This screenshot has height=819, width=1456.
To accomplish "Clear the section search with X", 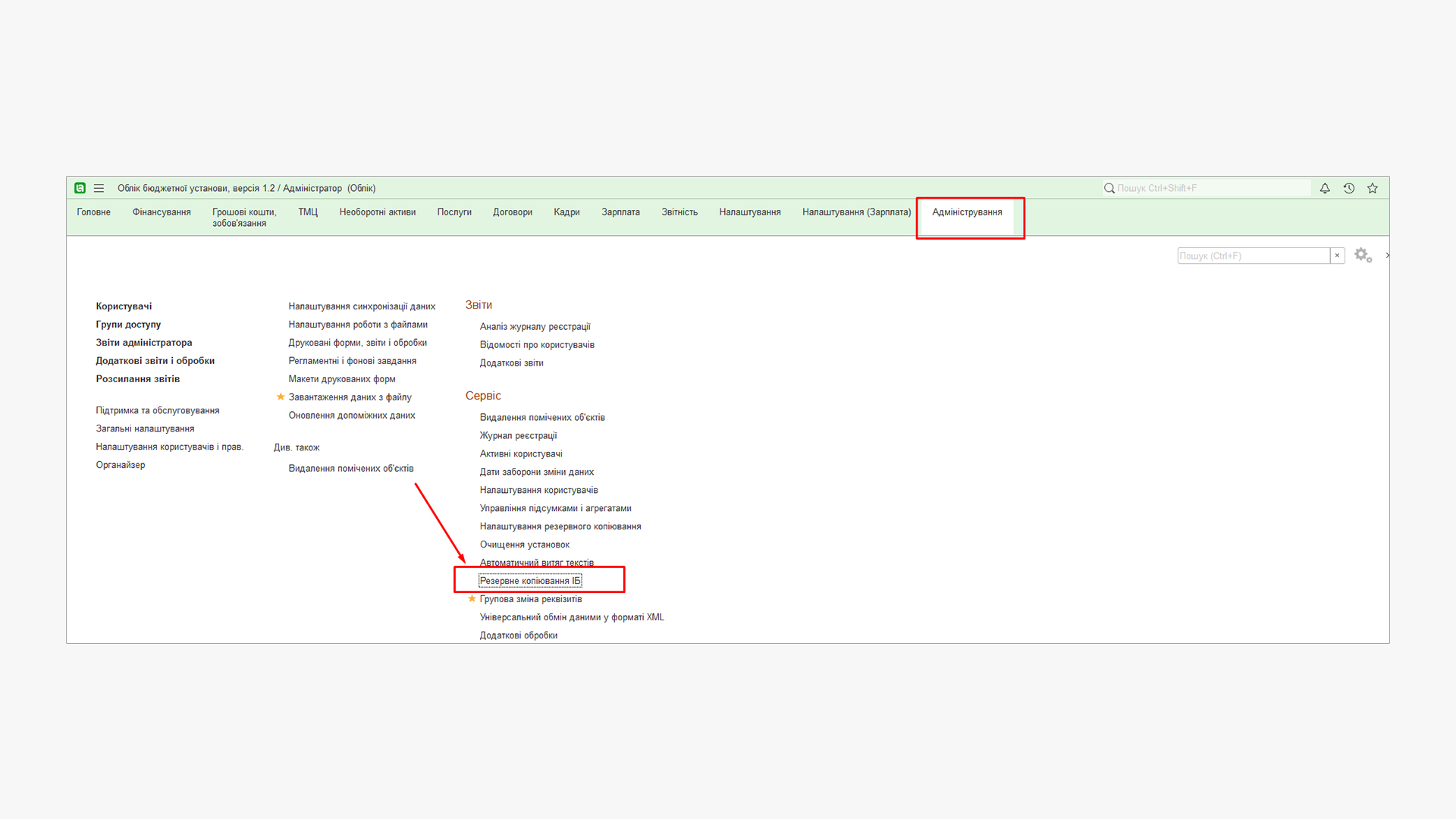I will click(1337, 256).
